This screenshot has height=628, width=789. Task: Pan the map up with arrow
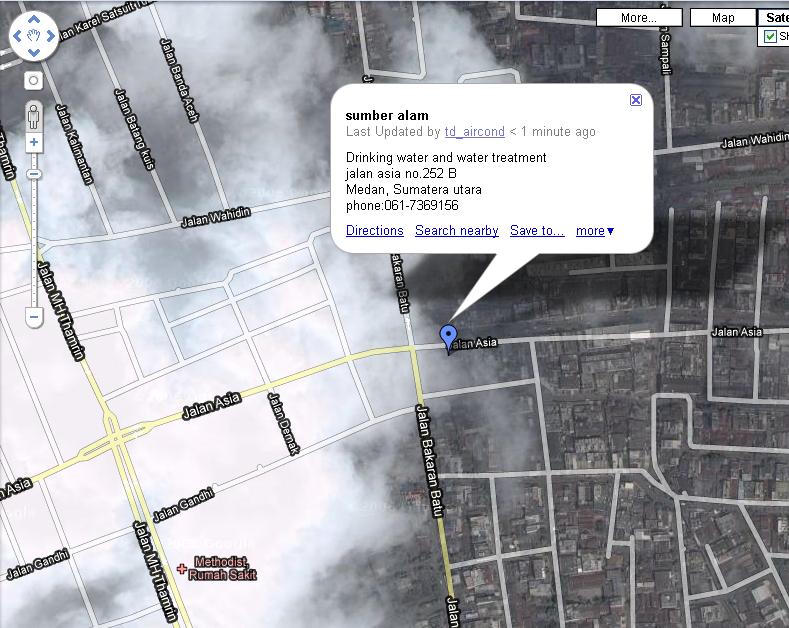(x=34, y=20)
